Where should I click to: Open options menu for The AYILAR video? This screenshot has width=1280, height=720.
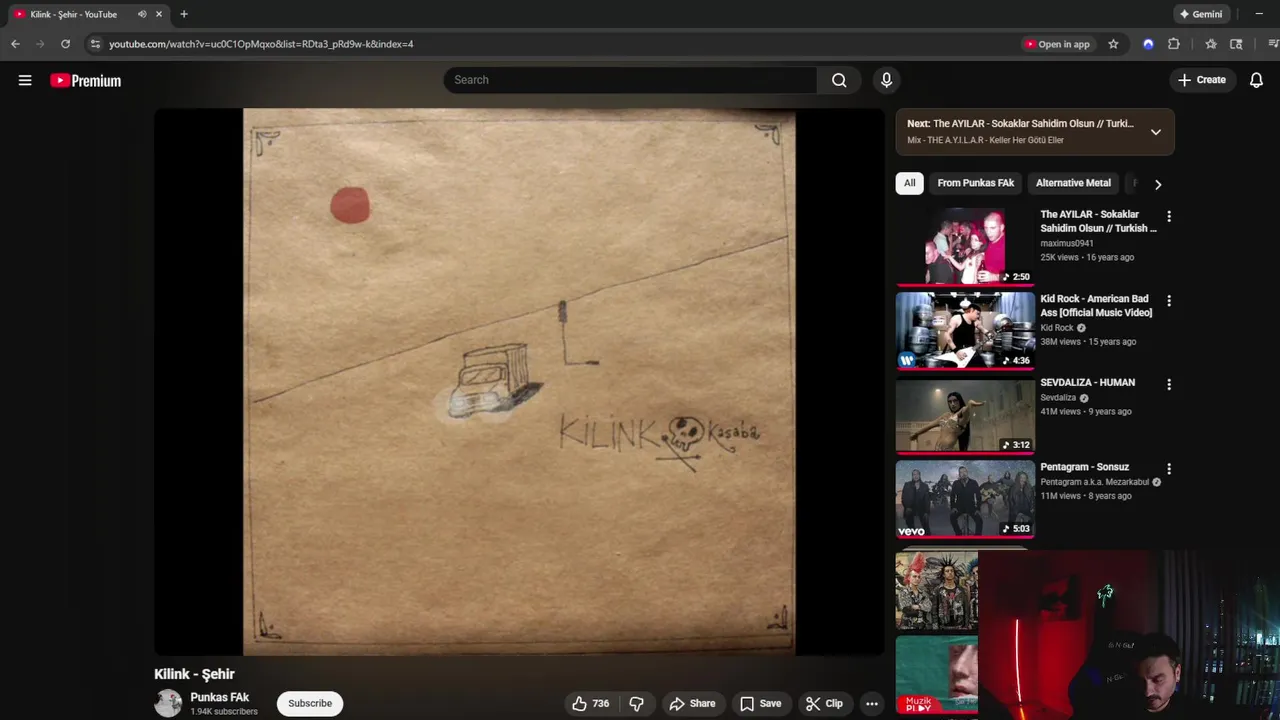click(x=1168, y=216)
